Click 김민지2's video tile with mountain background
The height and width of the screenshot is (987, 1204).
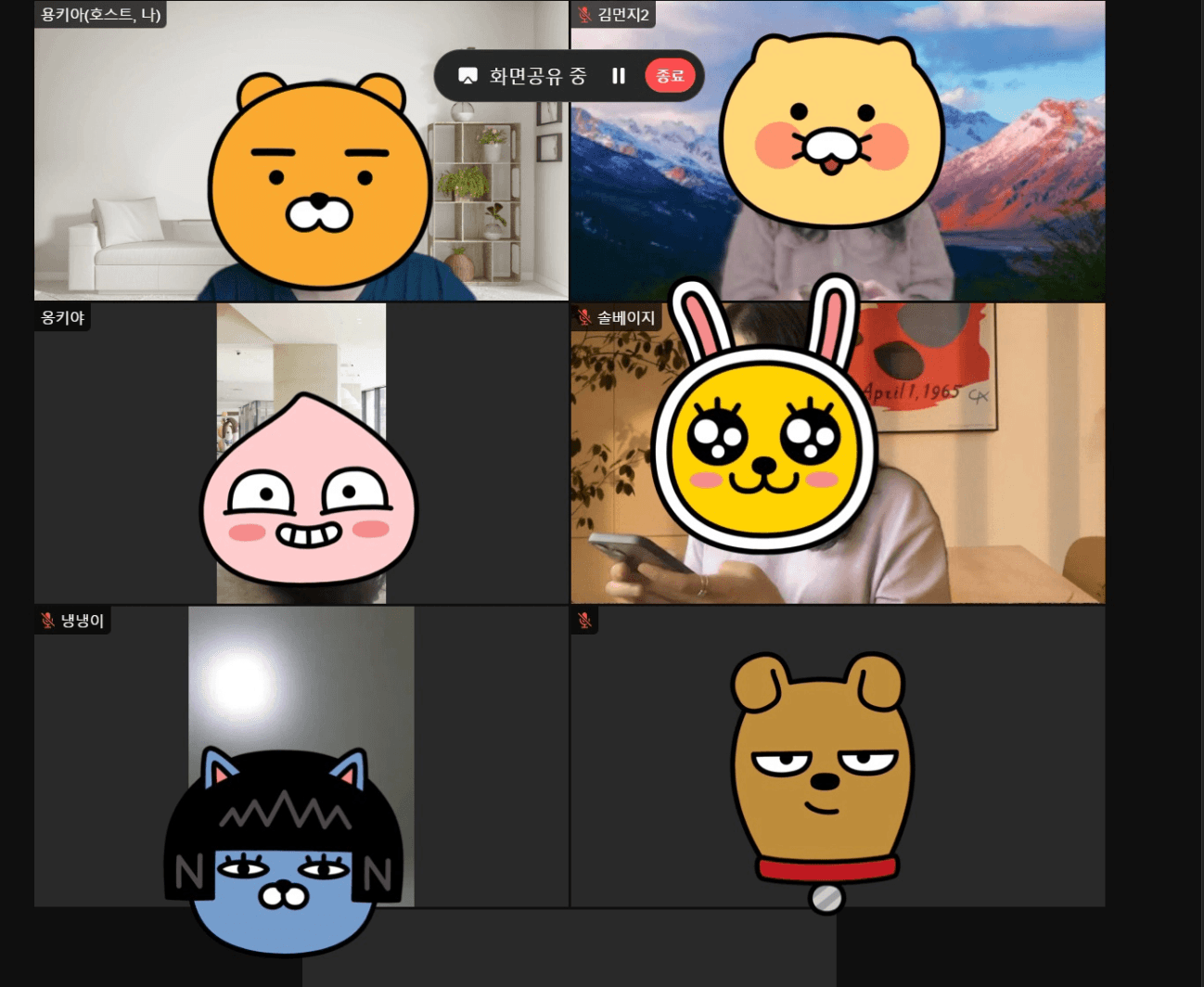point(838,150)
